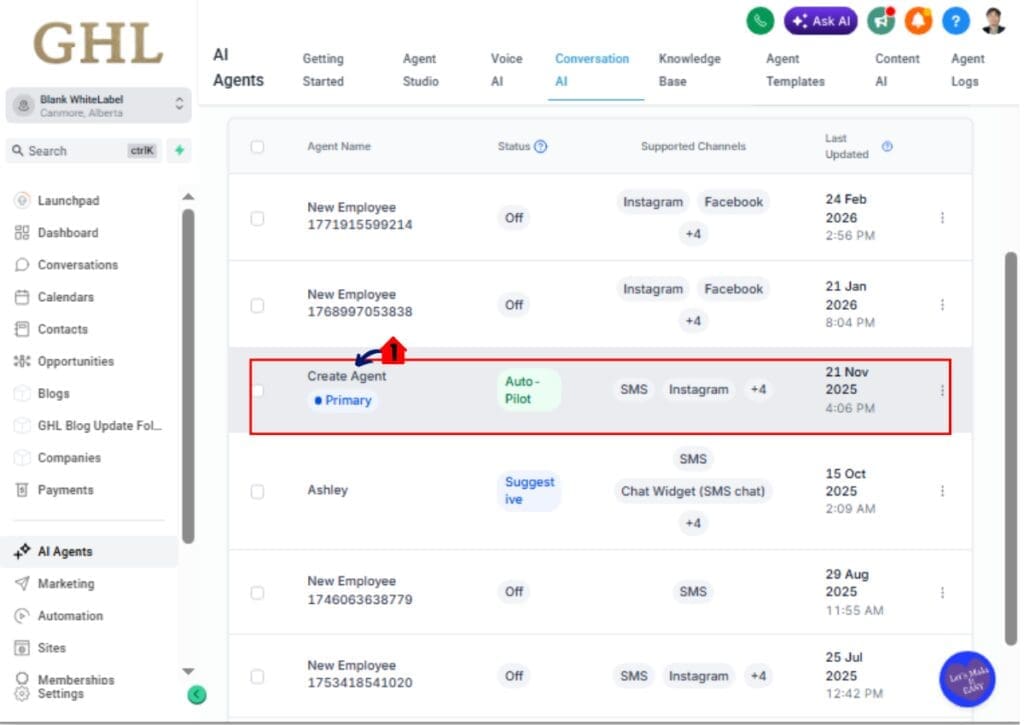
Task: Check the New Employee 1771915599214 row checkbox
Action: coord(257,217)
